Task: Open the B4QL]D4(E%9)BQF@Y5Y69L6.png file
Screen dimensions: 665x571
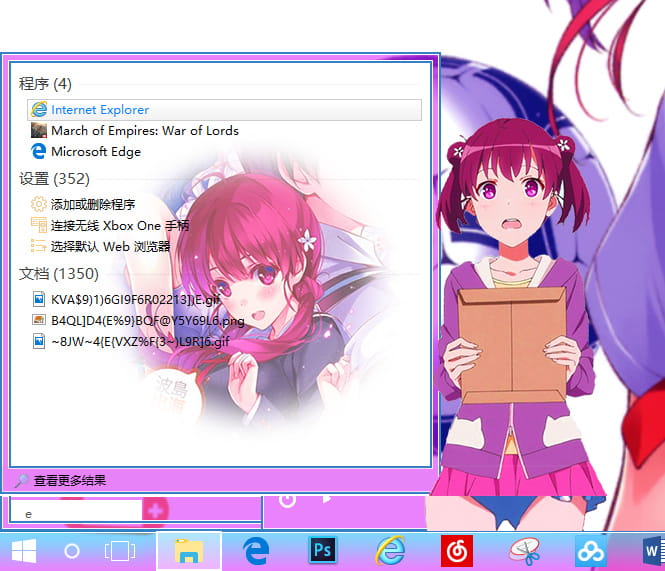Action: point(147,320)
